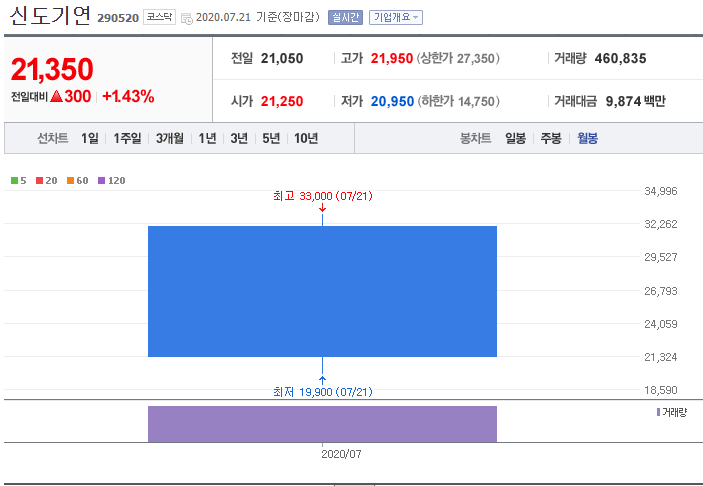Click the red up-triangle change indicator

pos(56,96)
